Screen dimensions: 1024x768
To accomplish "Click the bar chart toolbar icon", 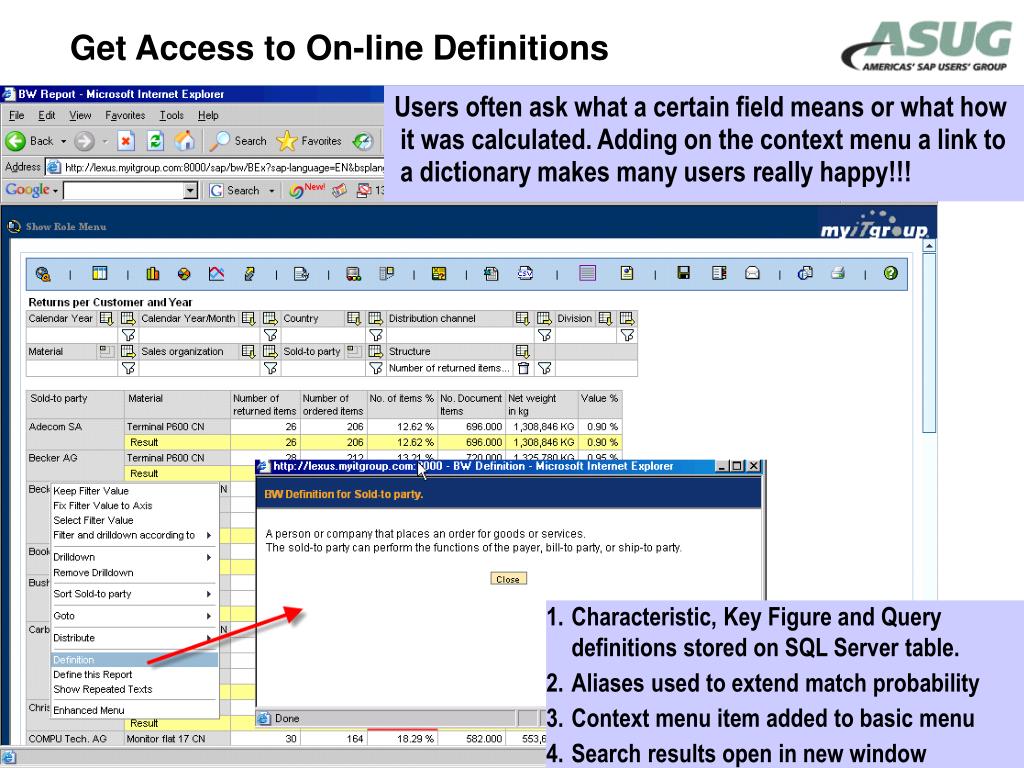I will pyautogui.click(x=153, y=274).
